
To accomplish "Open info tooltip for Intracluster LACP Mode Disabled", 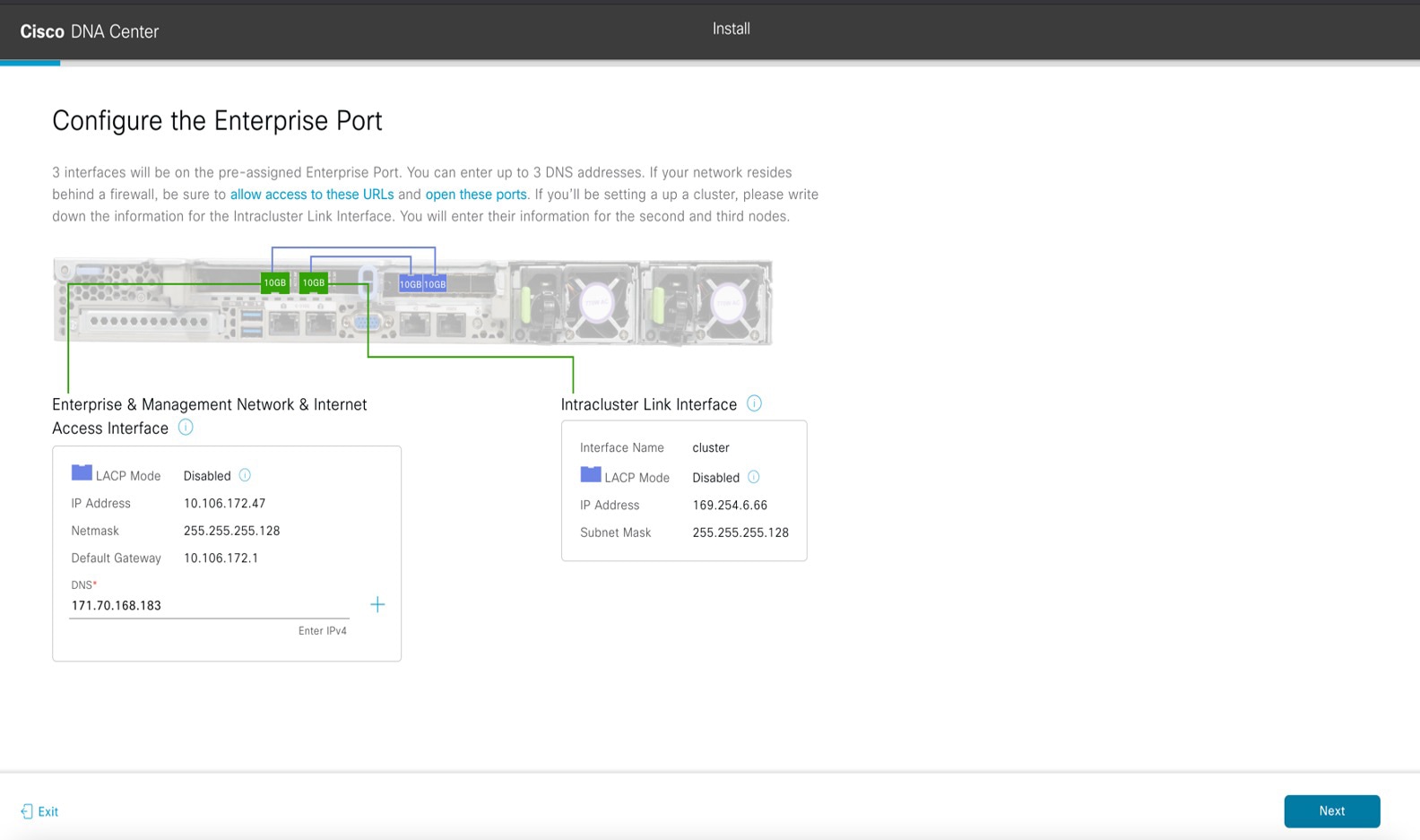I will click(754, 477).
